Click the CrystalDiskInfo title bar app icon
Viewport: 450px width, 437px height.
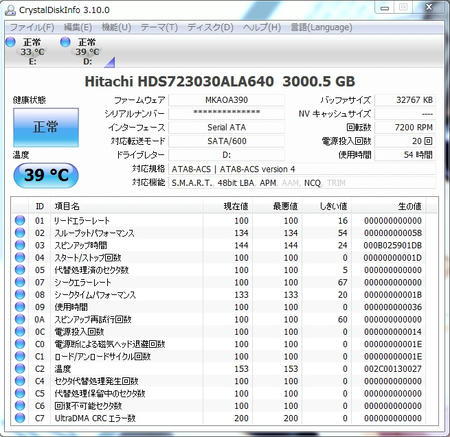pos(10,10)
